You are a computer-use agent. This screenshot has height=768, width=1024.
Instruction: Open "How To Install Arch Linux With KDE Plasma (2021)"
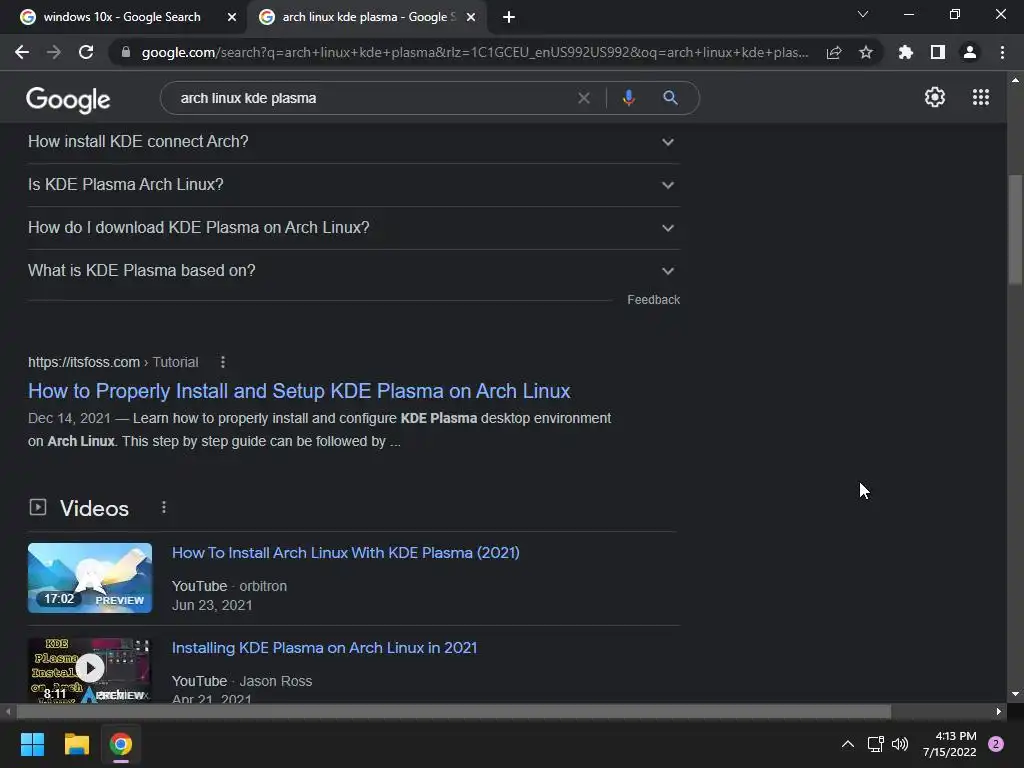coord(345,552)
